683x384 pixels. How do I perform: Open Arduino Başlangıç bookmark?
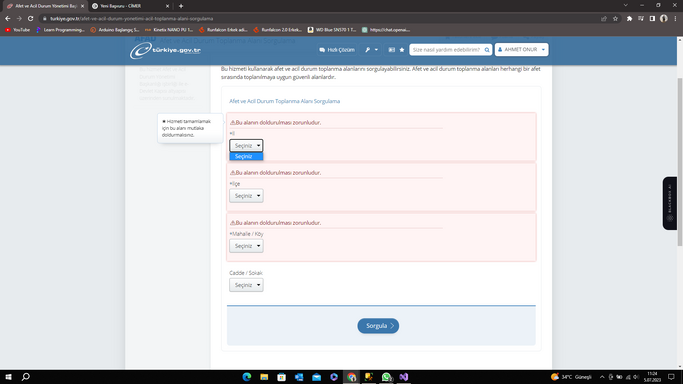point(115,30)
